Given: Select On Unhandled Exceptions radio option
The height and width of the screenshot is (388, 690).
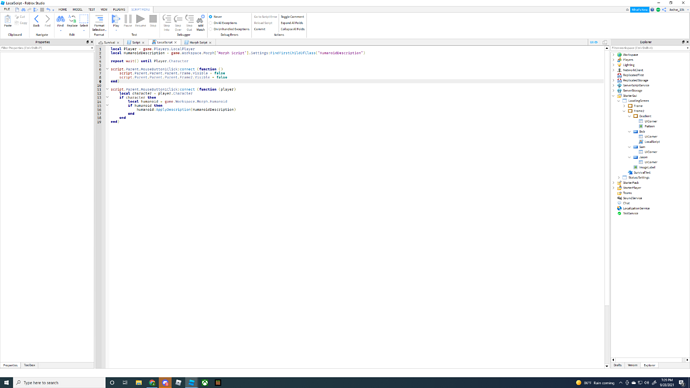Looking at the screenshot, I should tap(230, 29).
